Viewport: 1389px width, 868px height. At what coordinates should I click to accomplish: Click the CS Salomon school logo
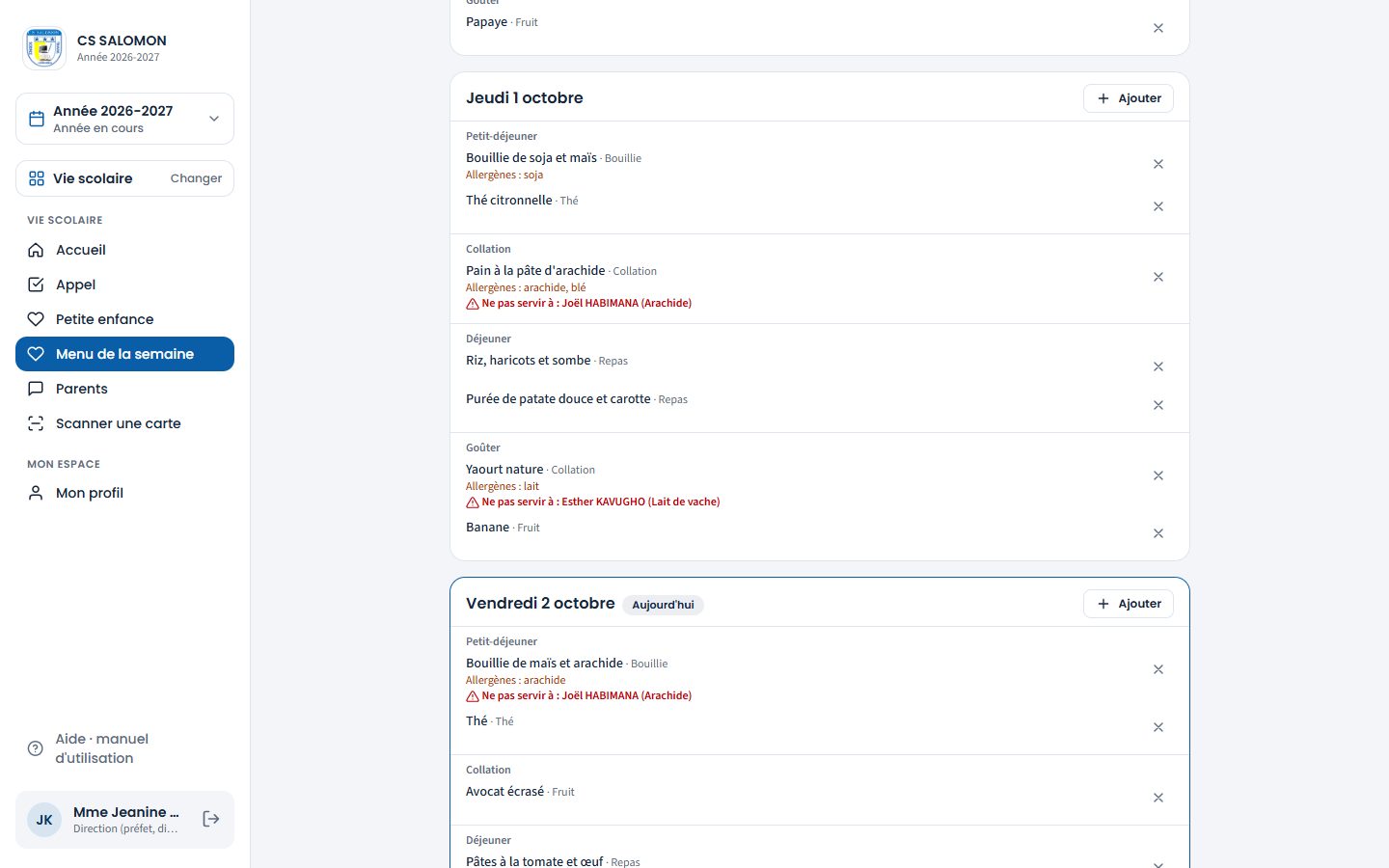click(44, 48)
